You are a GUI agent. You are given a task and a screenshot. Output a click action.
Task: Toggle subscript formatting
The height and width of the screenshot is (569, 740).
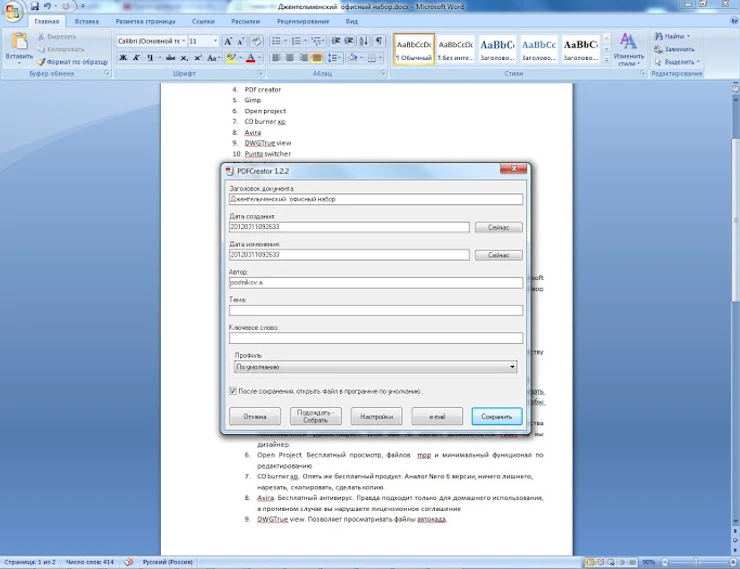coord(184,58)
